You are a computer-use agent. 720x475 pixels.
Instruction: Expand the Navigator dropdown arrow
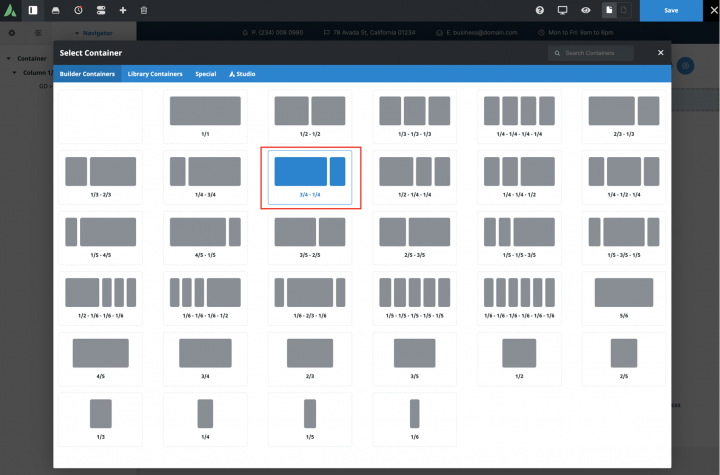[76, 33]
